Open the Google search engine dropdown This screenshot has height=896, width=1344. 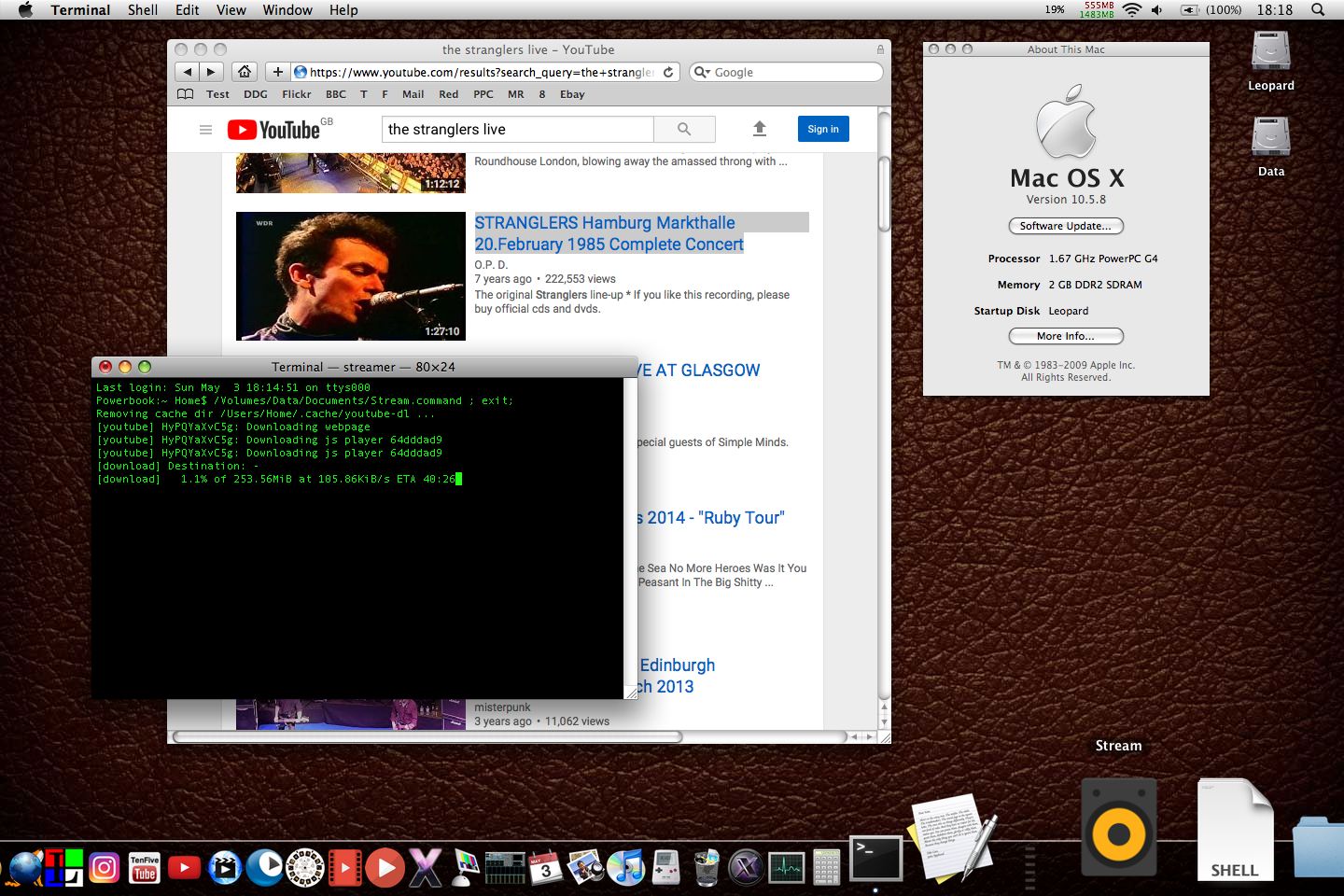[x=702, y=72]
